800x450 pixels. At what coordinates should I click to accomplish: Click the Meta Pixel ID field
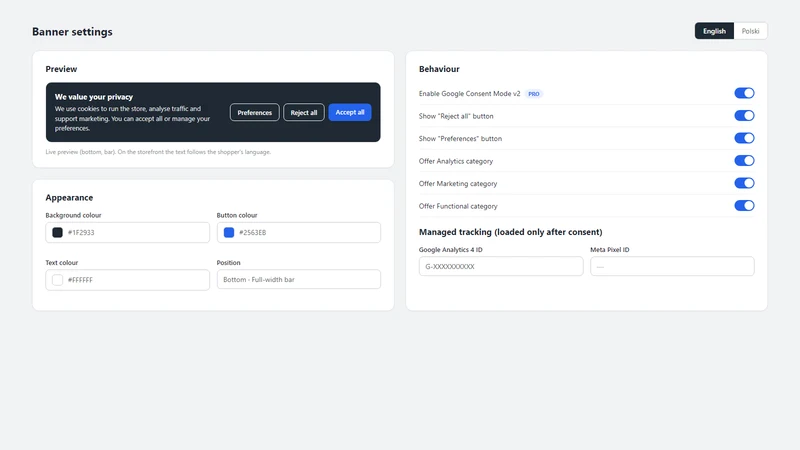(672, 266)
